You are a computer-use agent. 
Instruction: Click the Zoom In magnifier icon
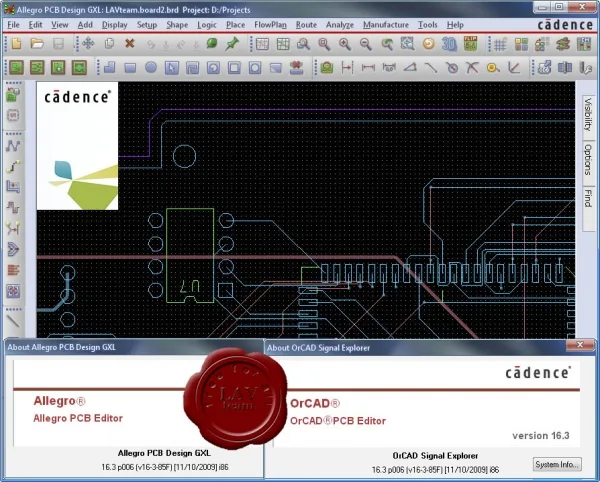tap(345, 44)
